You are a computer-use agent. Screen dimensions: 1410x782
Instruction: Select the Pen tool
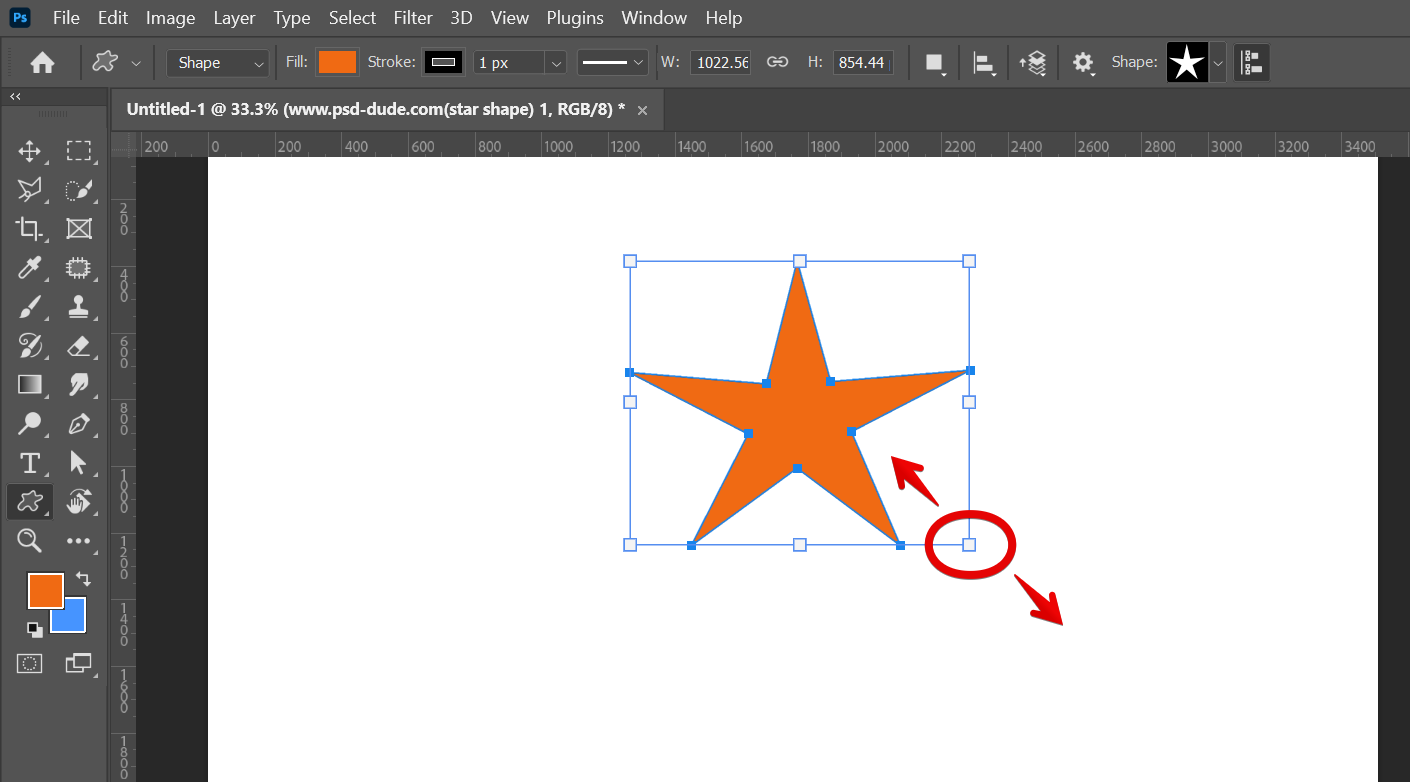tap(79, 424)
